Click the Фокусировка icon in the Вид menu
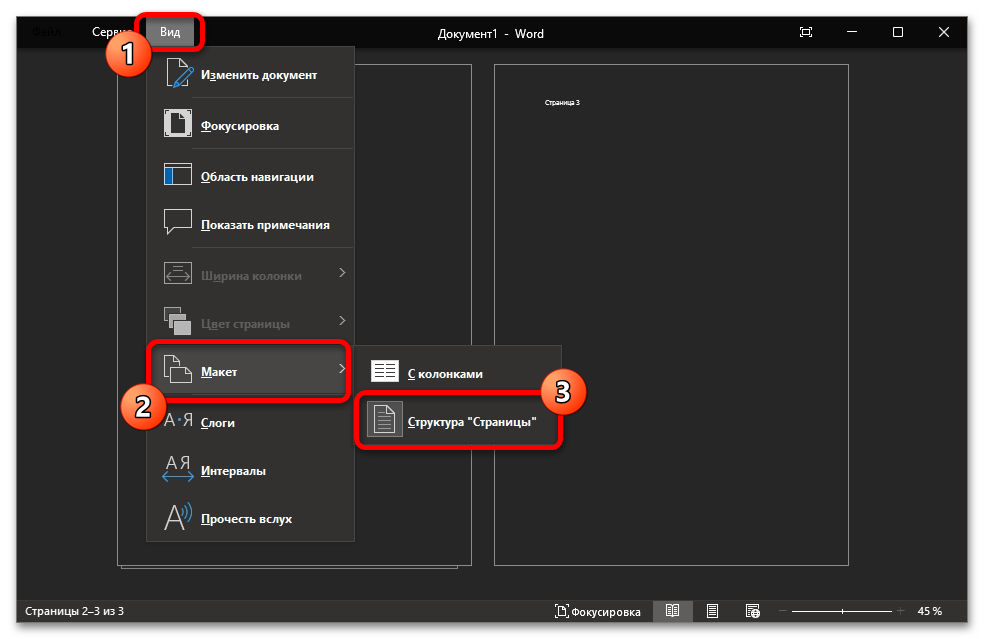 (x=177, y=126)
